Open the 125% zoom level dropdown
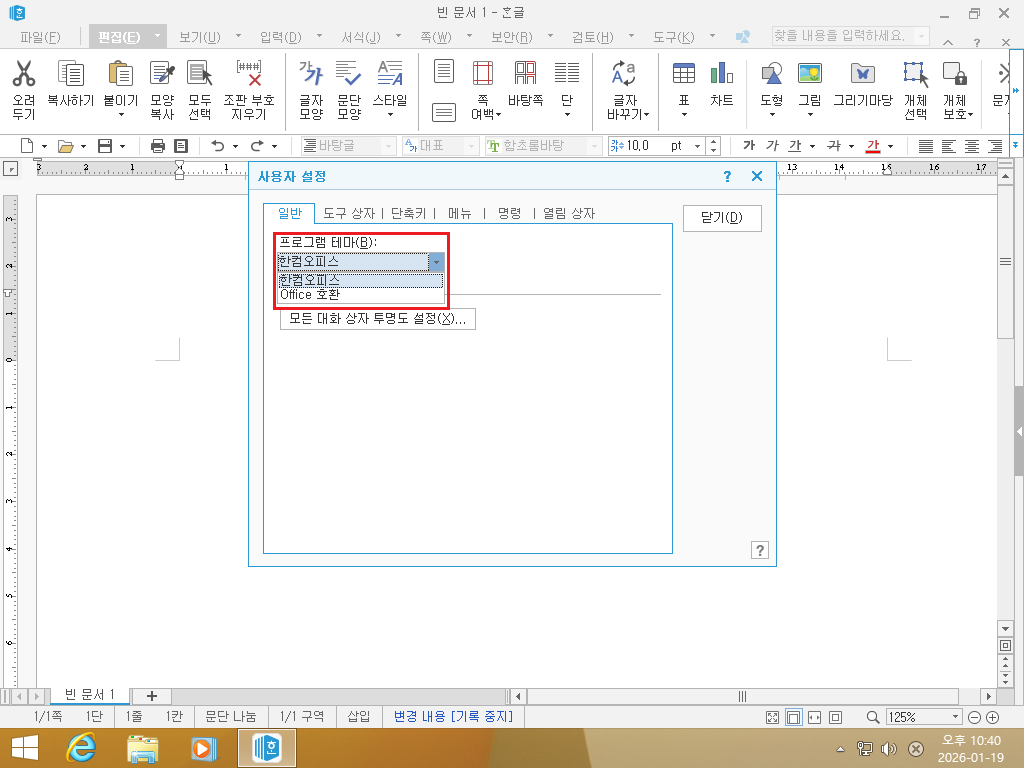1024x768 pixels. [x=956, y=717]
